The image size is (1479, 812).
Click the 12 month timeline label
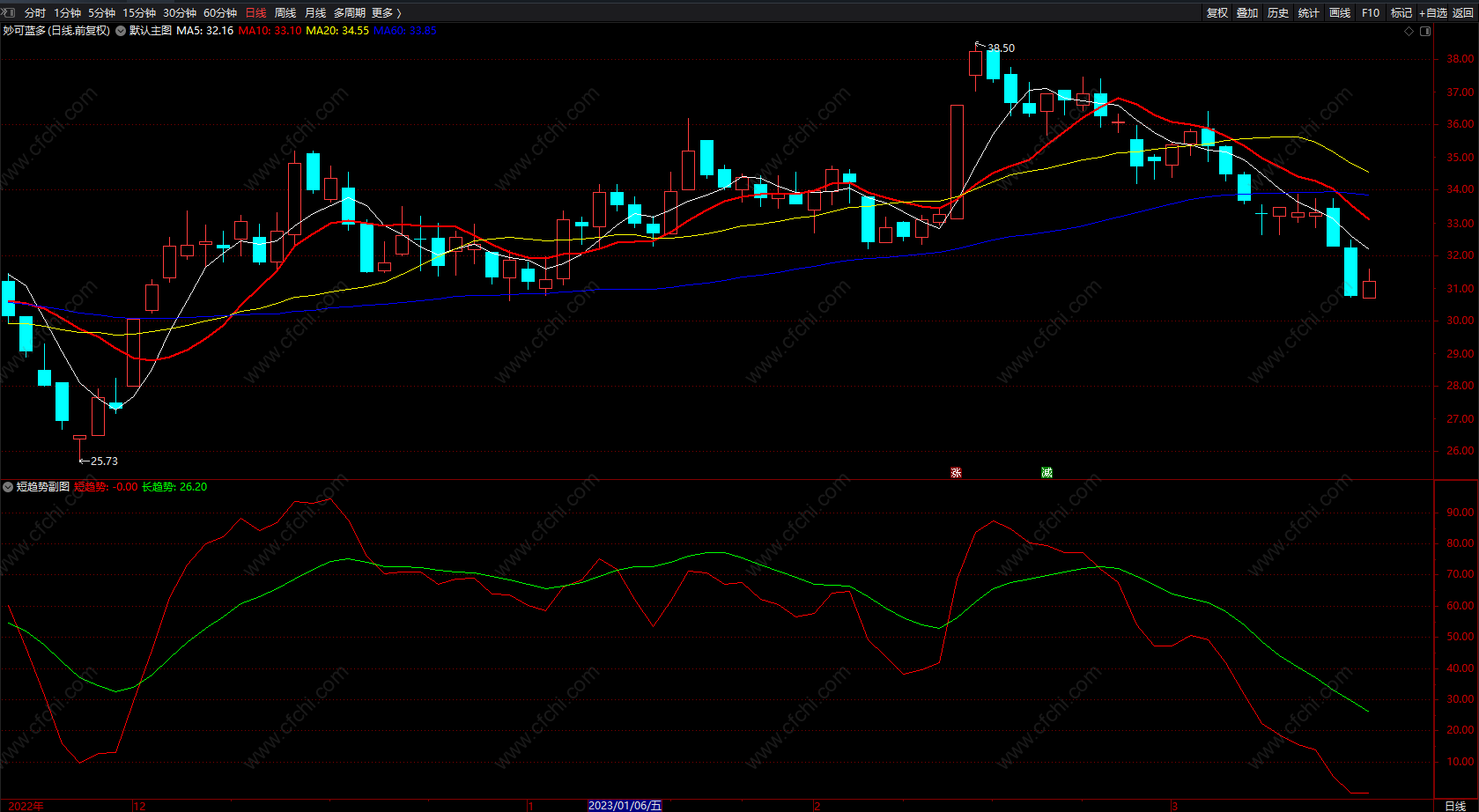click(x=139, y=806)
